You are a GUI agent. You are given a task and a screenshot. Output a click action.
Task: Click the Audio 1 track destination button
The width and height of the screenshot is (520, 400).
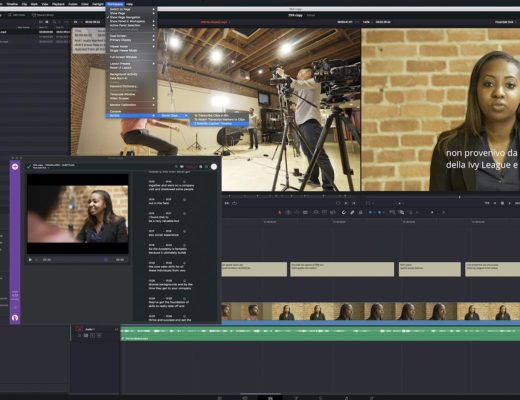(x=79, y=329)
